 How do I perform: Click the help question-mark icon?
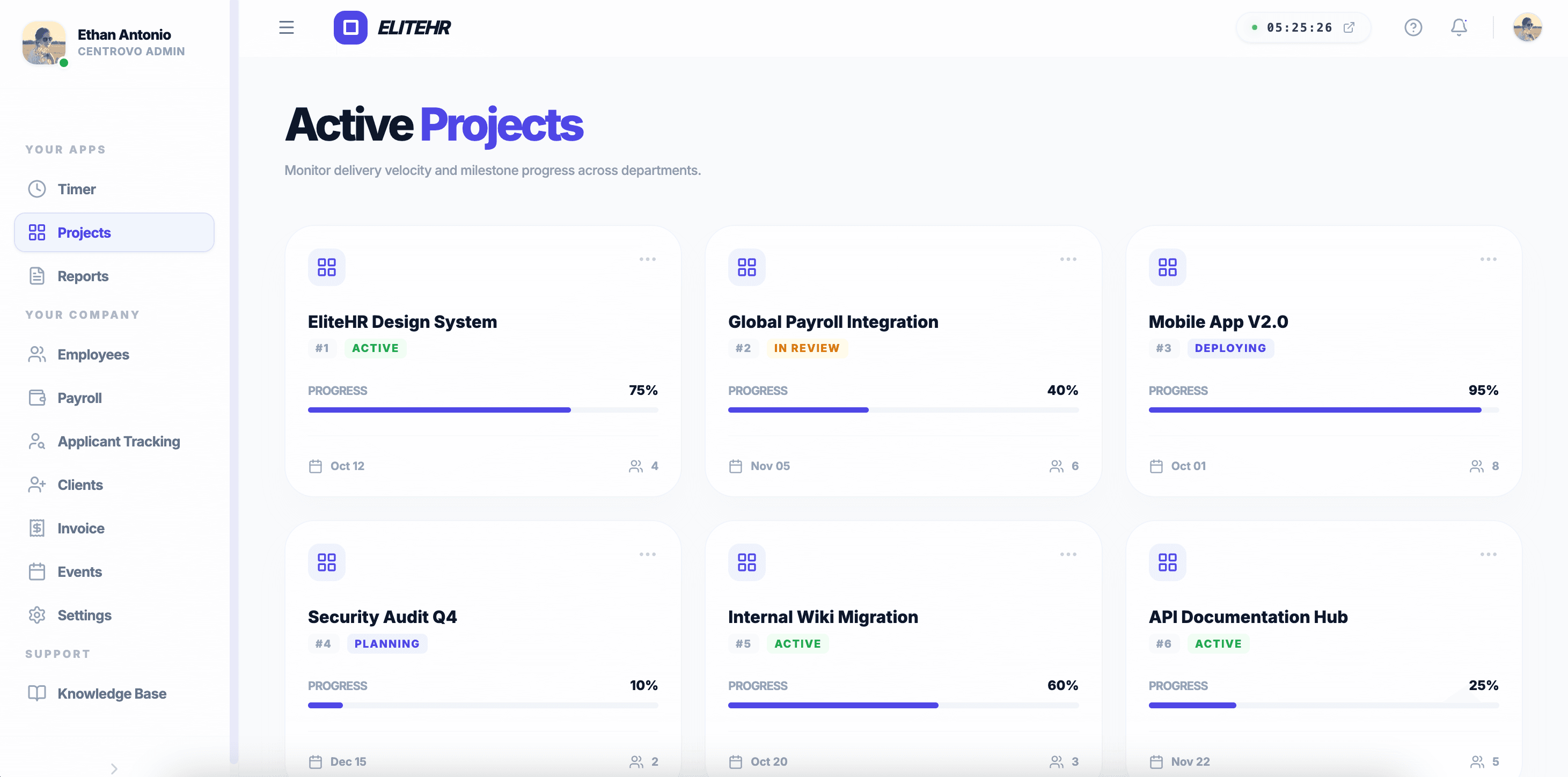click(1413, 27)
